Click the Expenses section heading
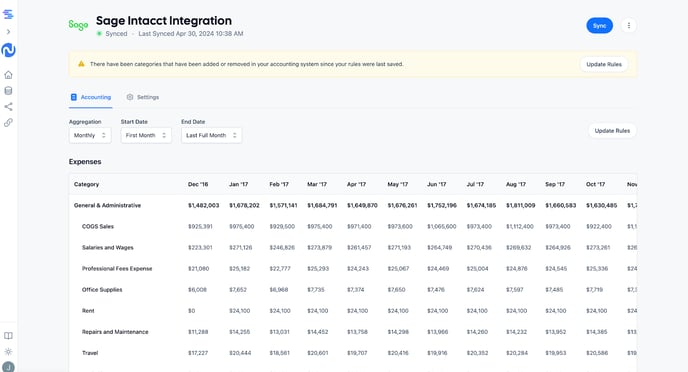 85,161
